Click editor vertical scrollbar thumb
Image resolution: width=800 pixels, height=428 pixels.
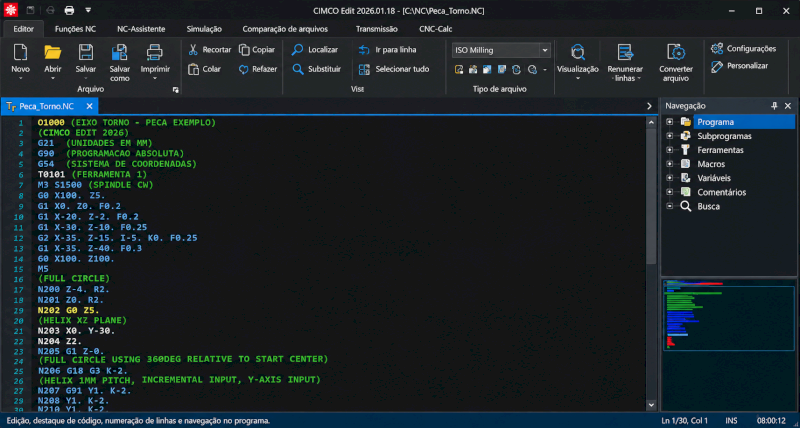coord(651,196)
